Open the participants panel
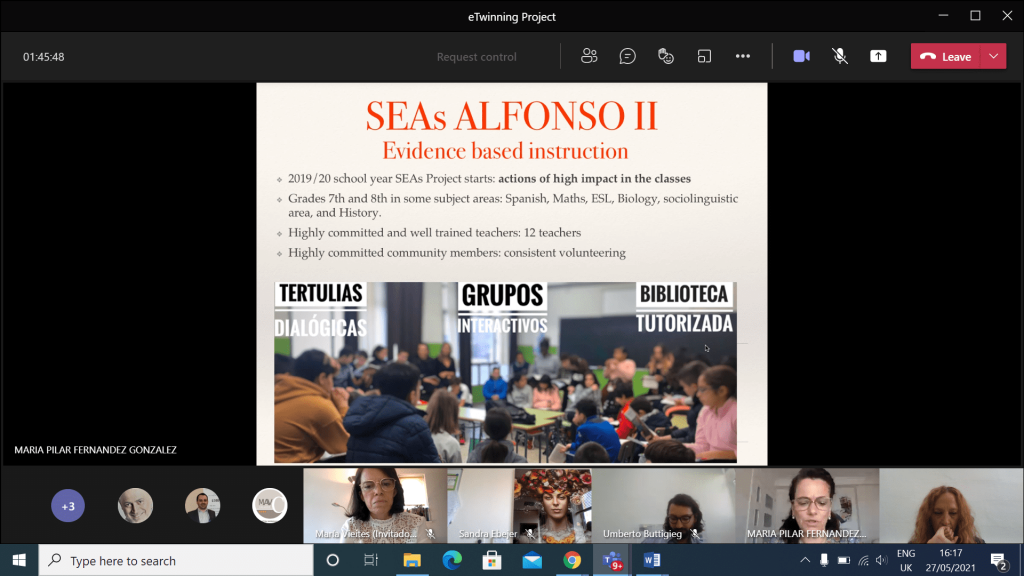The height and width of the screenshot is (576, 1024). pos(589,57)
